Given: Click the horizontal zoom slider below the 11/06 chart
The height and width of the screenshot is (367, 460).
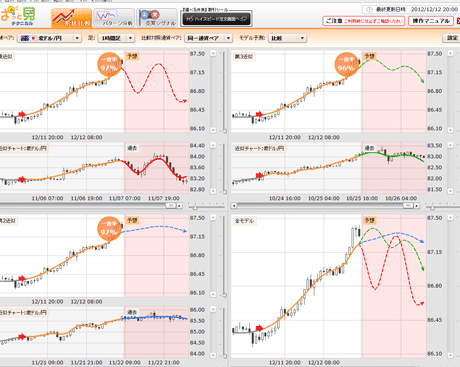Looking at the screenshot, I should point(195,207).
